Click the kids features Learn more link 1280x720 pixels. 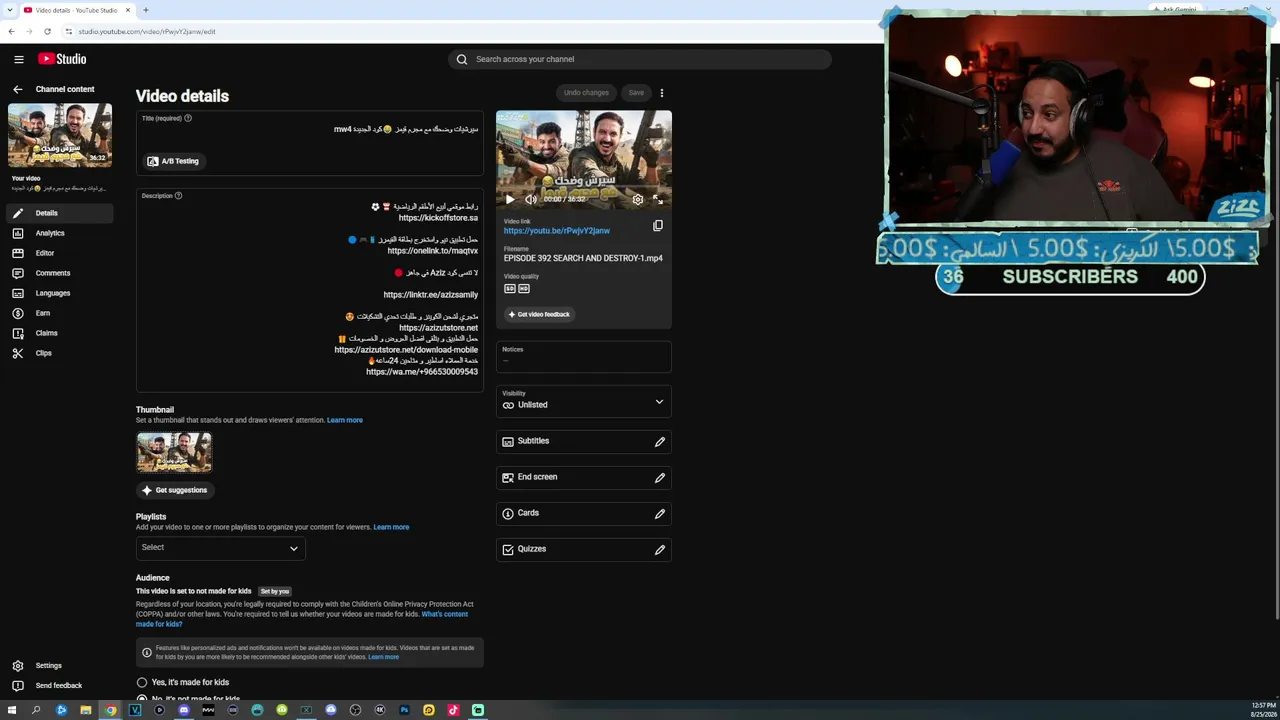pos(384,657)
